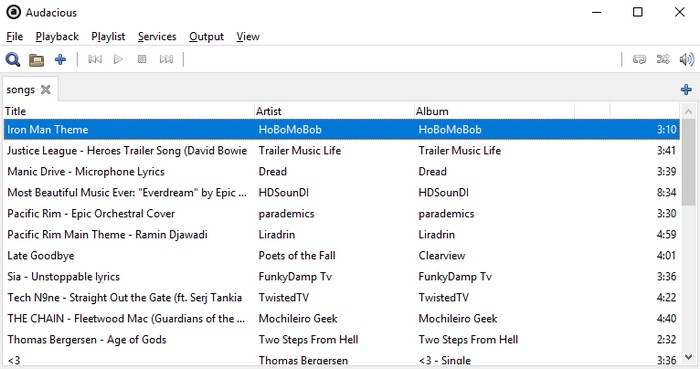The image size is (700, 369).
Task: Click artist Mochileiro Geek
Action: (x=298, y=318)
